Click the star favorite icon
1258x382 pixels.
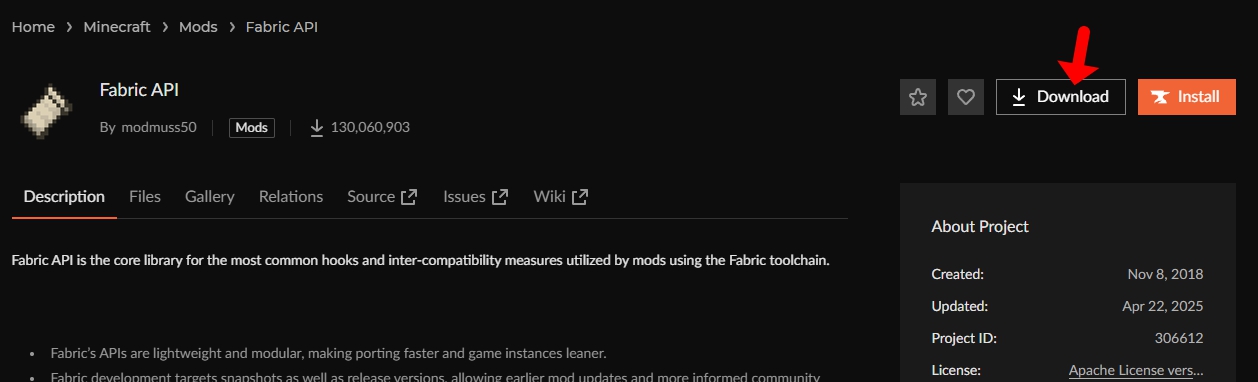(x=918, y=97)
